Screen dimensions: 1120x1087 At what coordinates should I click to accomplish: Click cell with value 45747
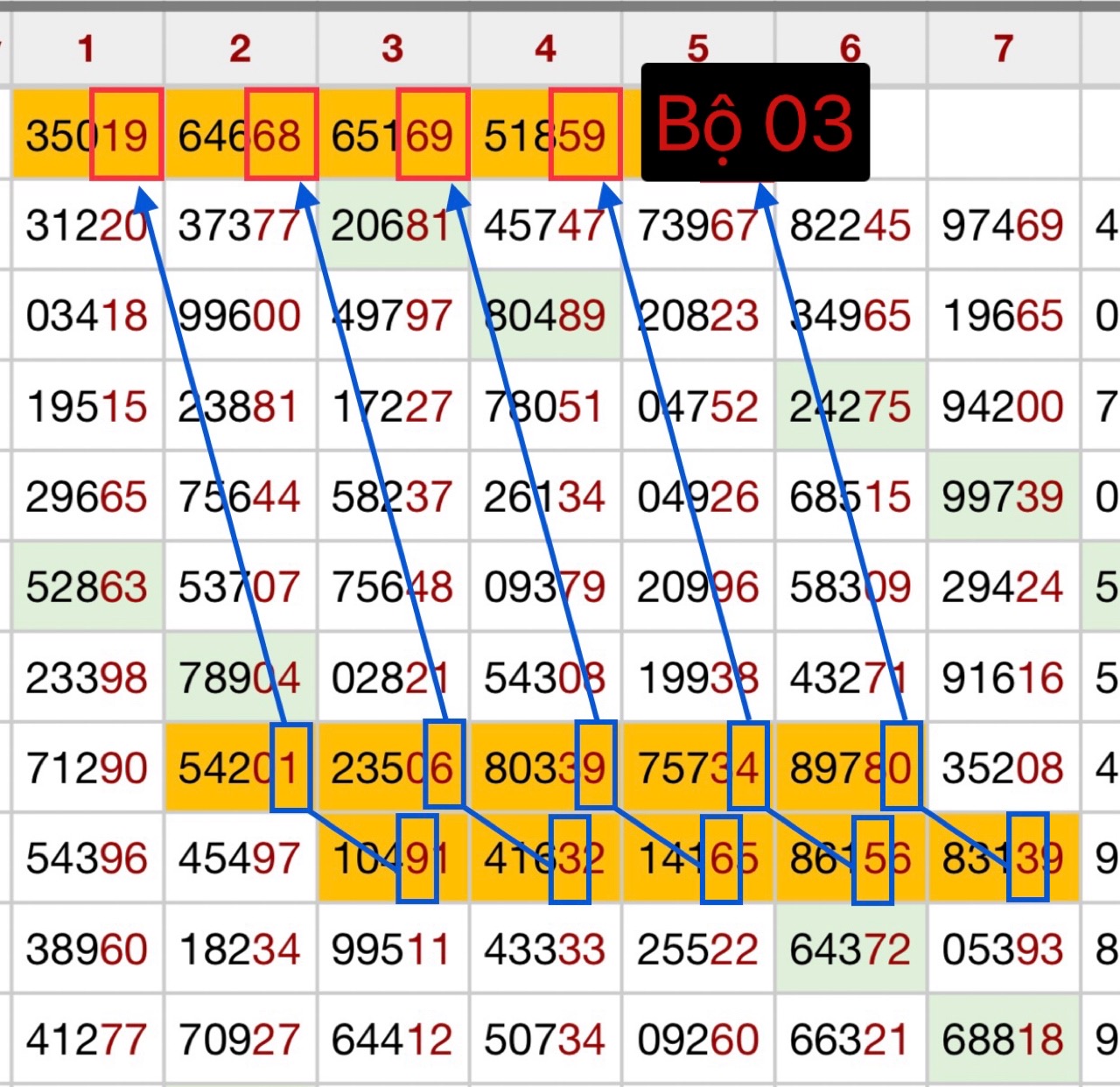[546, 225]
